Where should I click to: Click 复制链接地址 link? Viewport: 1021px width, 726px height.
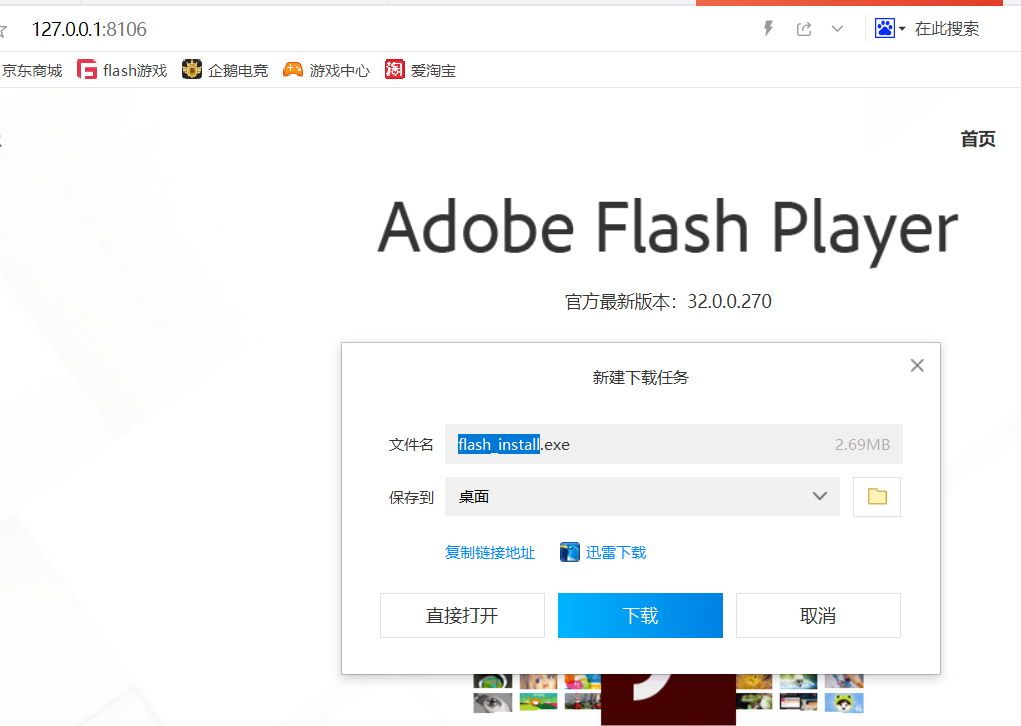click(x=490, y=553)
